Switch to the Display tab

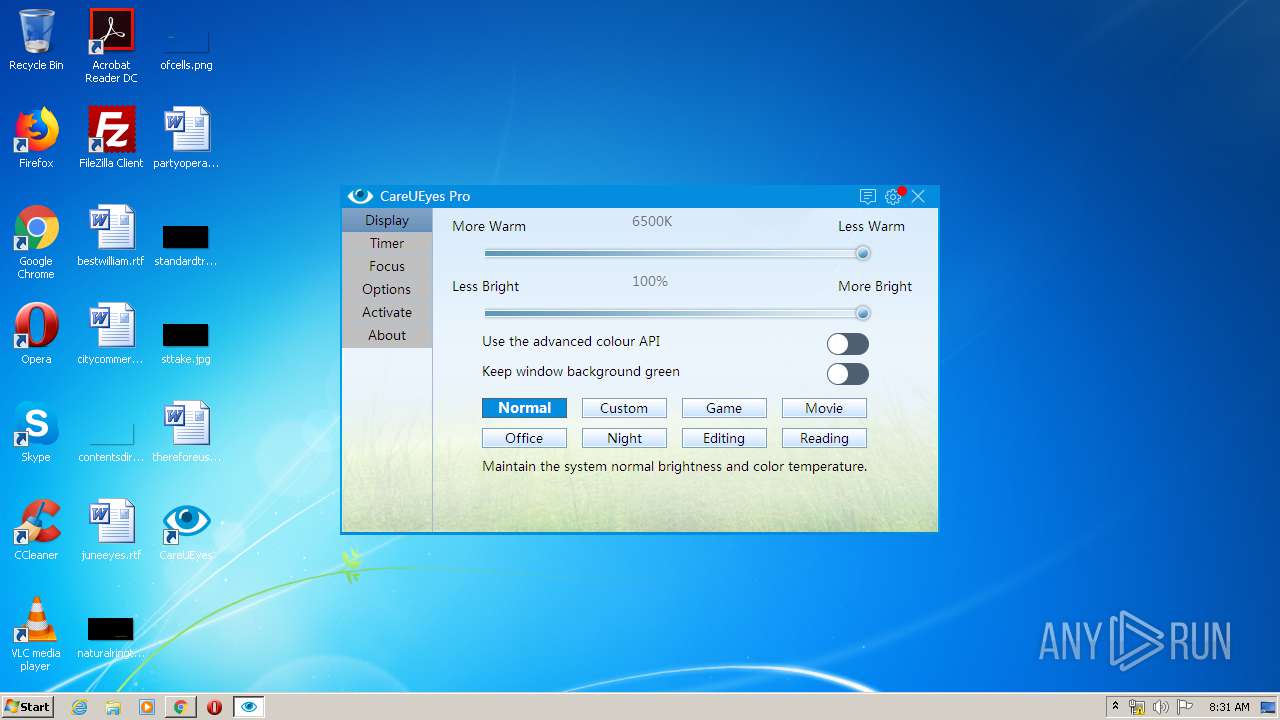[x=387, y=220]
